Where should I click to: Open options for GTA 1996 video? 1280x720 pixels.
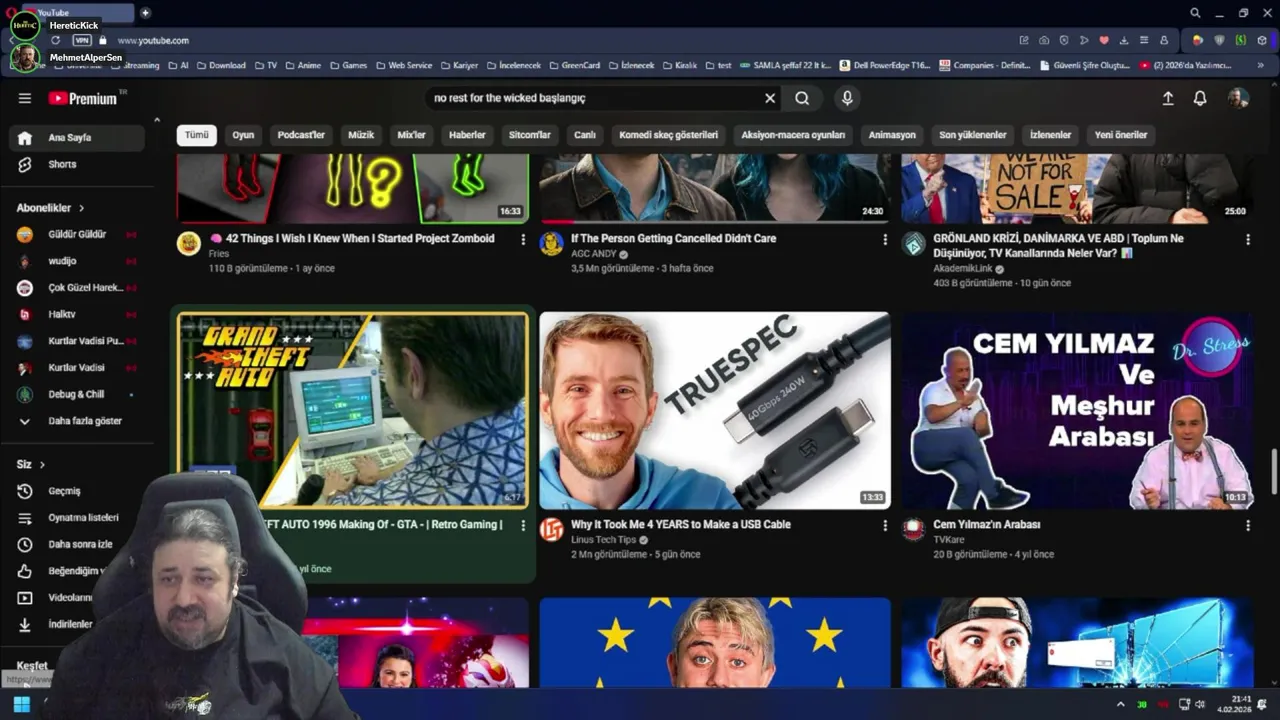pyautogui.click(x=522, y=526)
